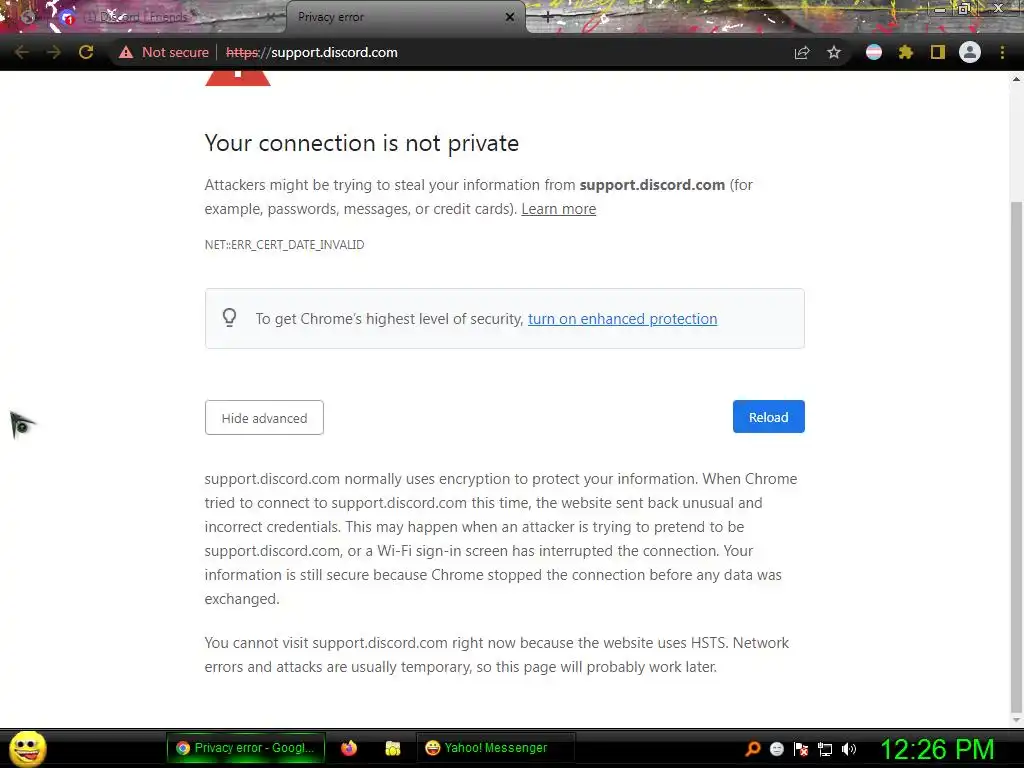The image size is (1024, 768).
Task: Reload the page with the toolbar refresh icon
Action: (86, 52)
